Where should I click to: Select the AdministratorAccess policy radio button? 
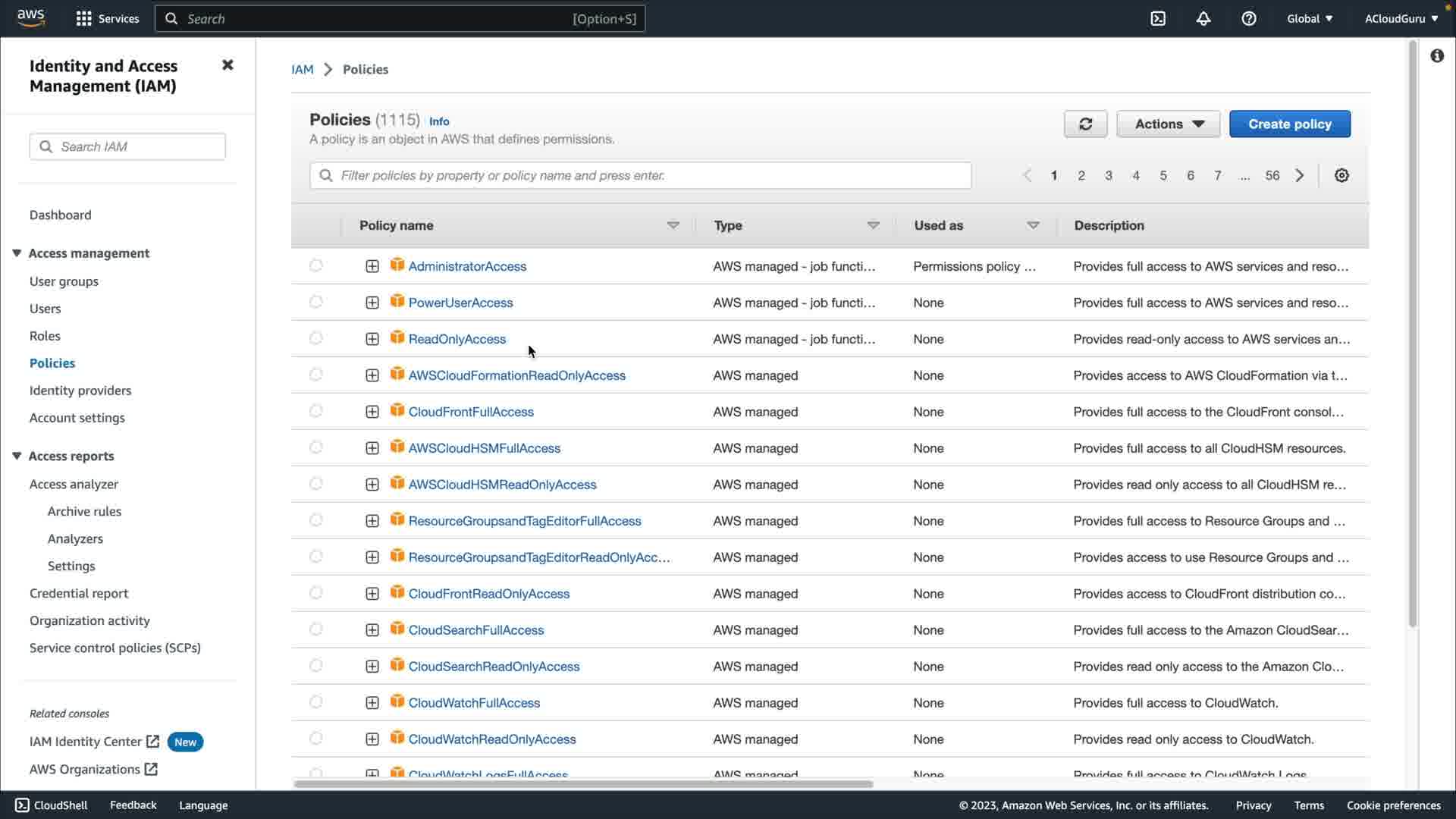tap(316, 266)
